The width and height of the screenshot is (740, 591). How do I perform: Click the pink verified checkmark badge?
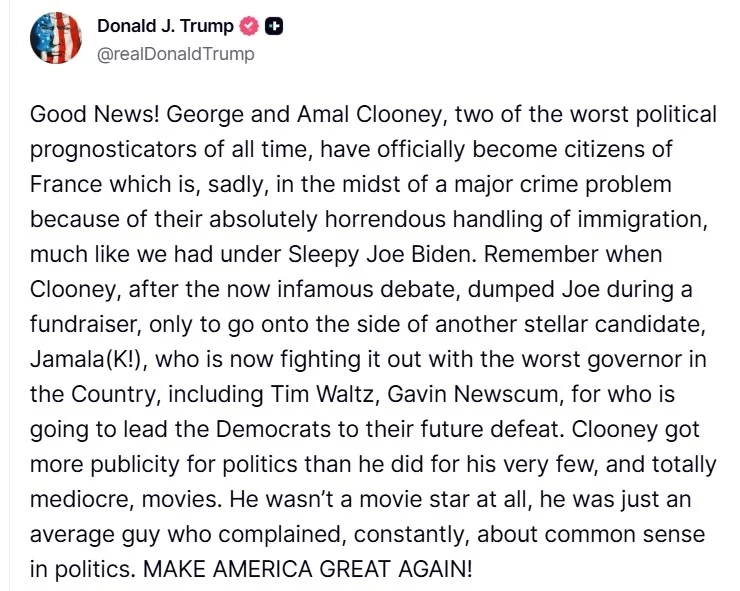point(249,27)
